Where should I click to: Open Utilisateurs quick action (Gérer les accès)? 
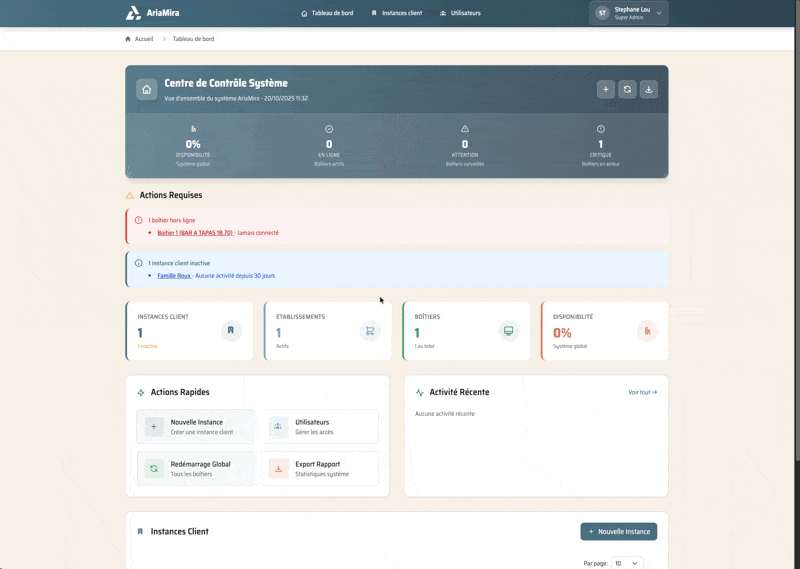320,427
